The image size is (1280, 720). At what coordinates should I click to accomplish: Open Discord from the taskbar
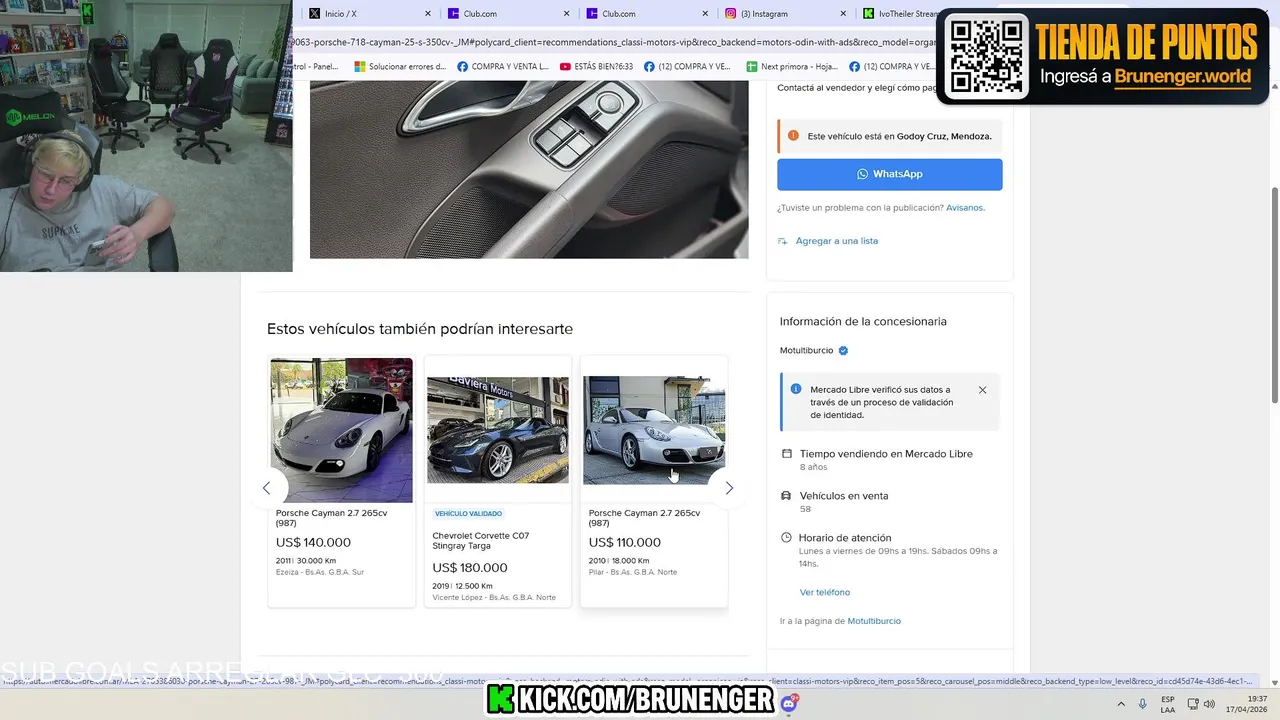click(789, 704)
